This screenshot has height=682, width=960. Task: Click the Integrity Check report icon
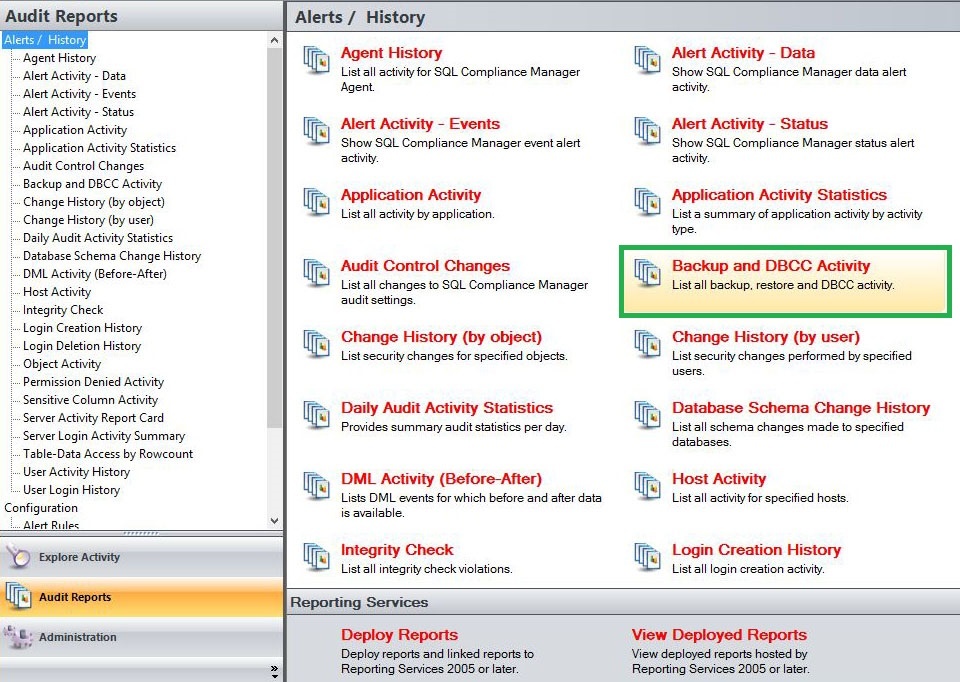point(317,557)
